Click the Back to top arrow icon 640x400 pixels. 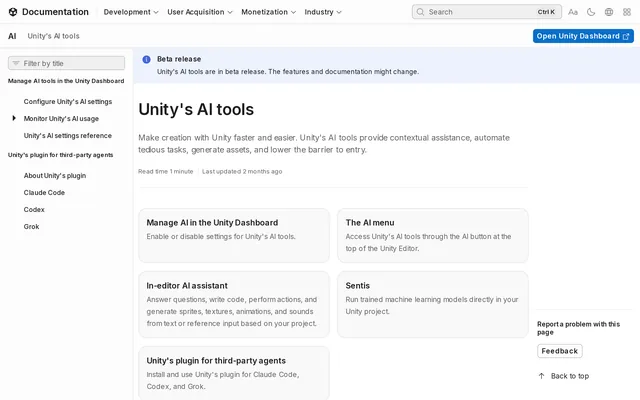point(541,376)
